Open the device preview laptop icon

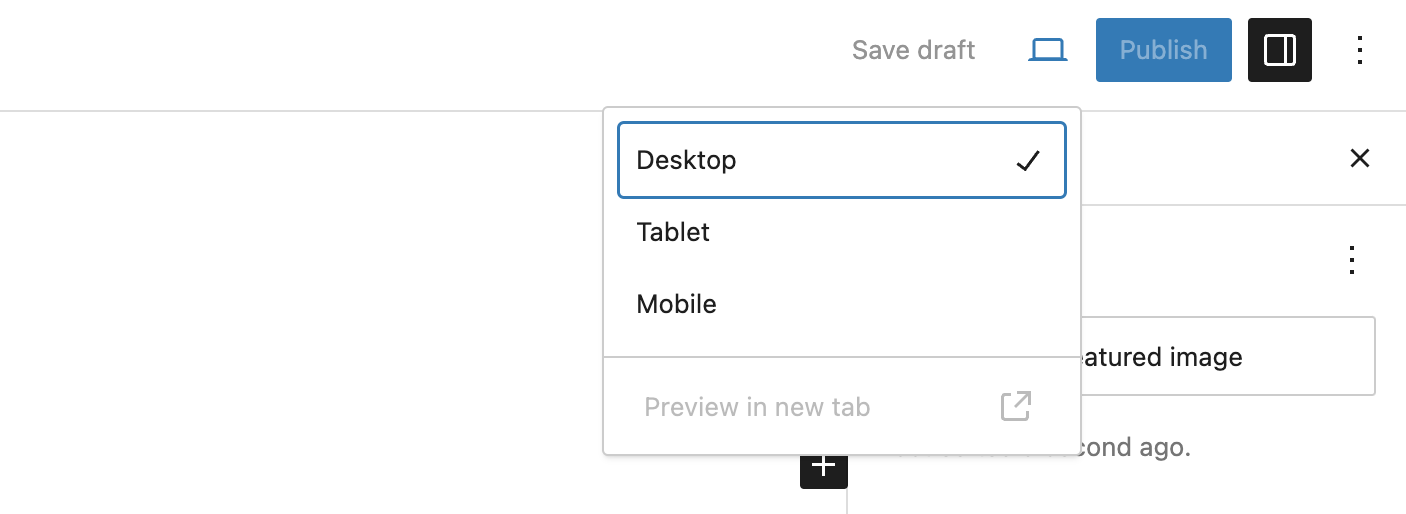click(1047, 50)
